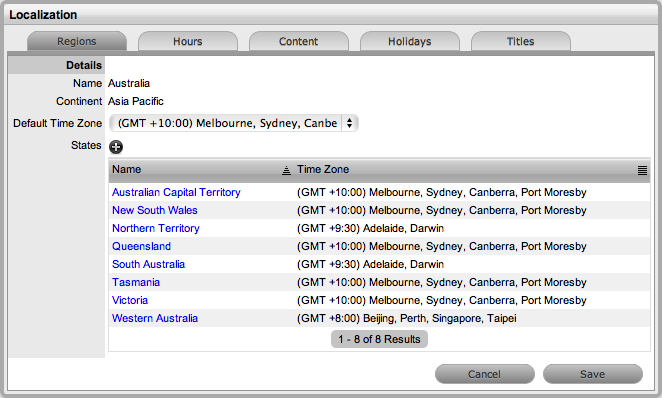The height and width of the screenshot is (398, 662).
Task: Open the Western Australia link
Action: click(x=155, y=318)
